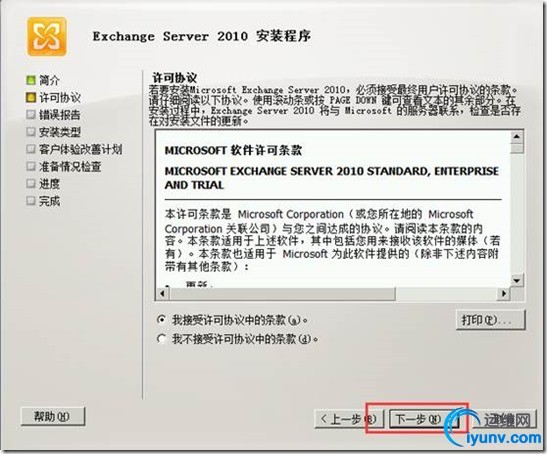This screenshot has height=454, width=547.
Task: Click the 完成 step square icon
Action: (31, 201)
